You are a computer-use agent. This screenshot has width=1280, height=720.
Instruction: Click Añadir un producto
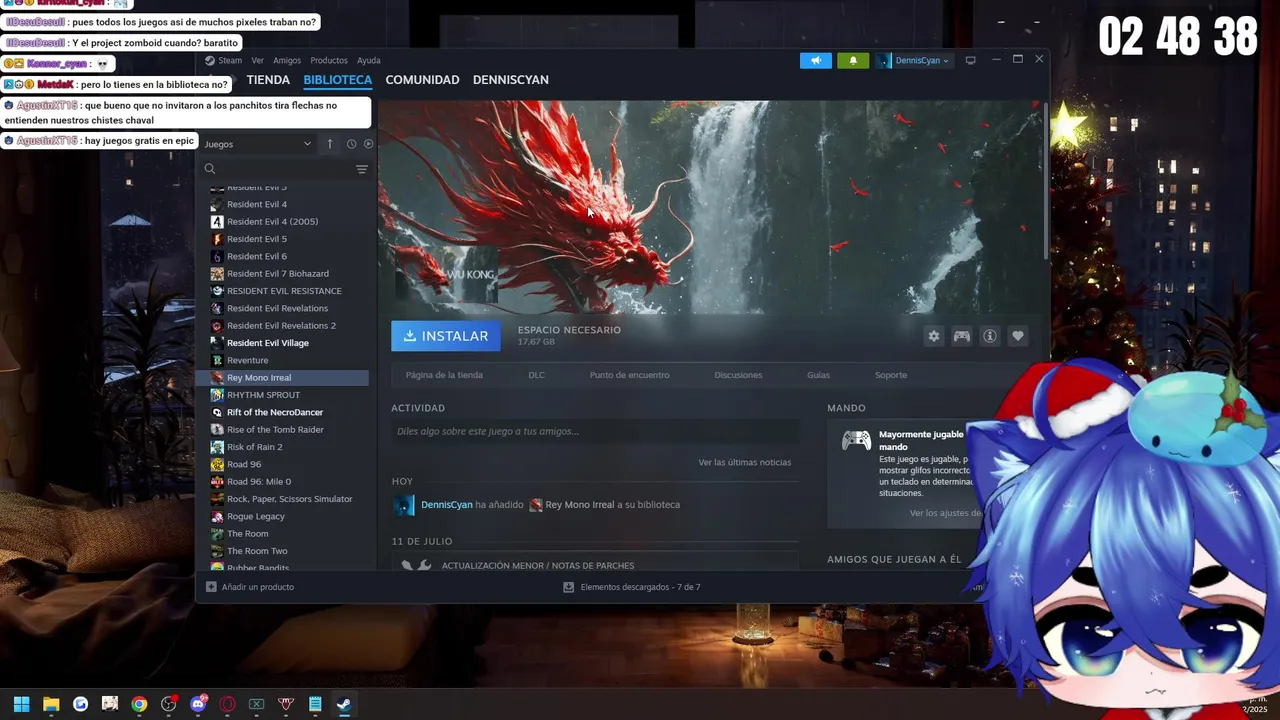pyautogui.click(x=258, y=587)
